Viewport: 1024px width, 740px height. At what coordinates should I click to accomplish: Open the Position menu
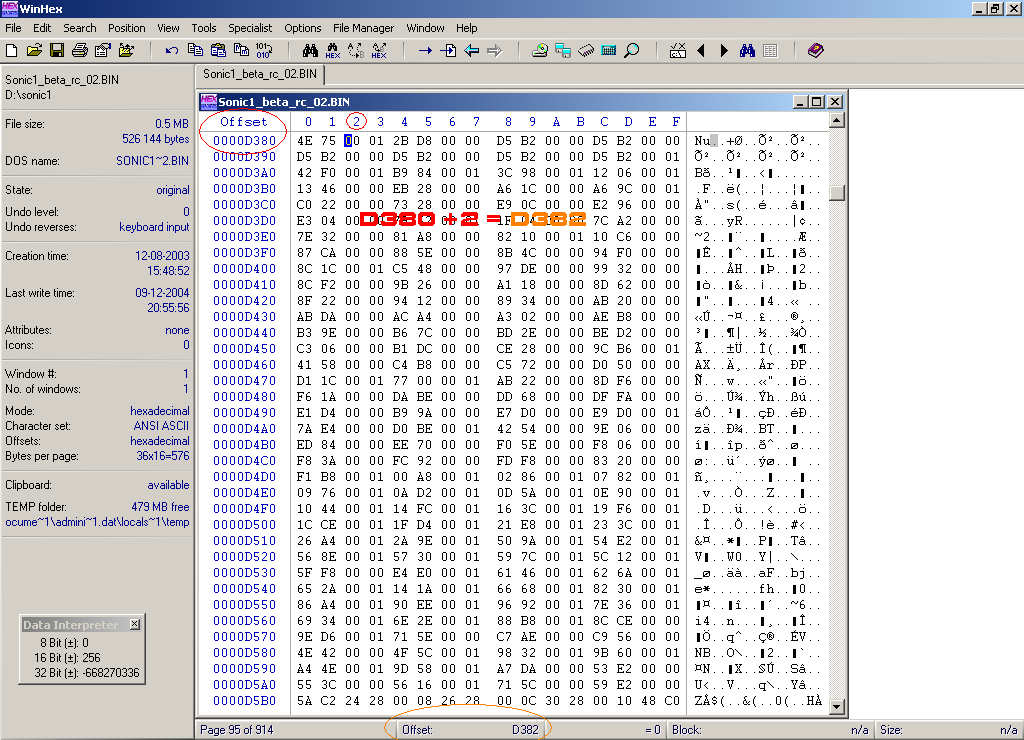(127, 28)
